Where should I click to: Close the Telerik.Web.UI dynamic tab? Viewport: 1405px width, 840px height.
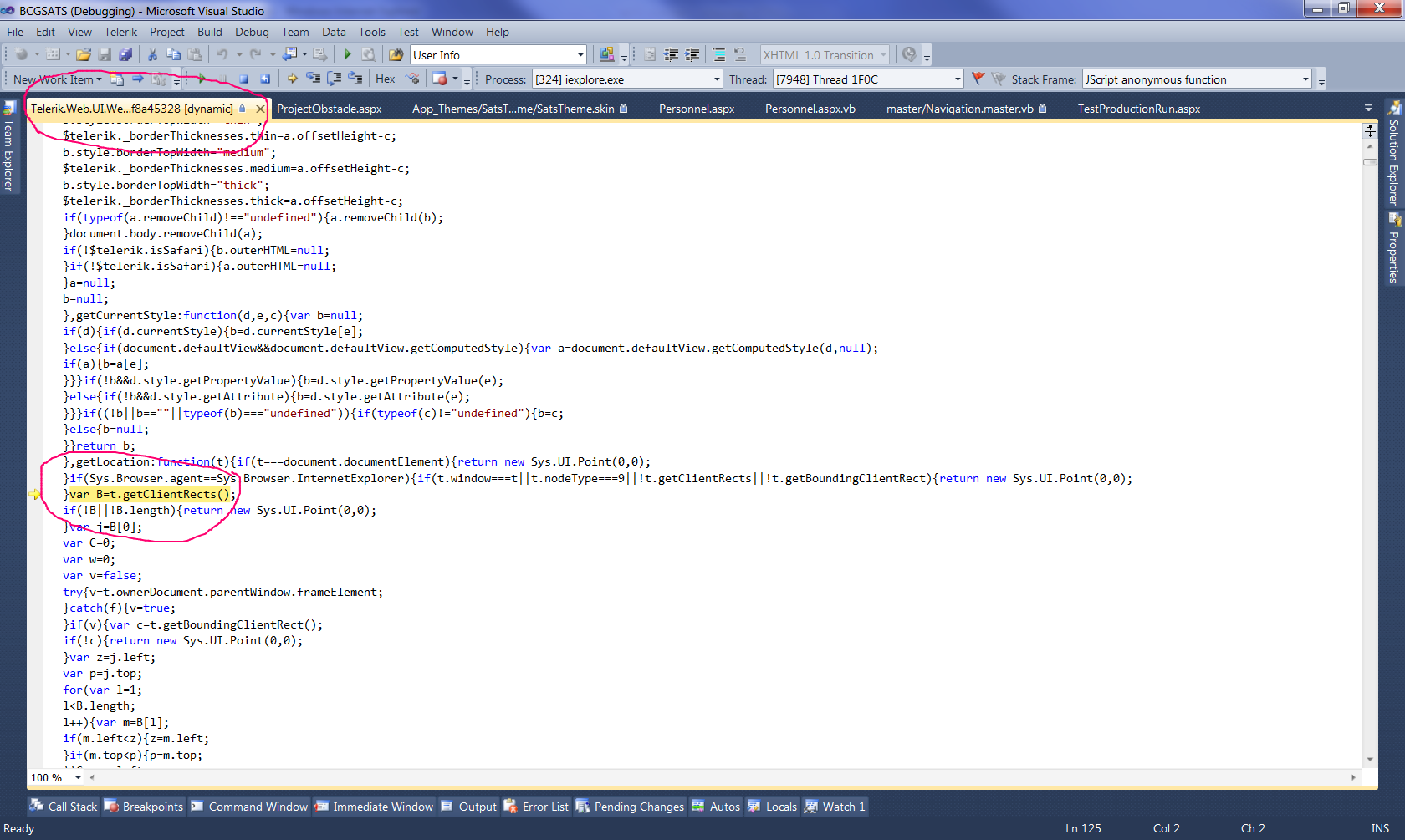point(260,109)
